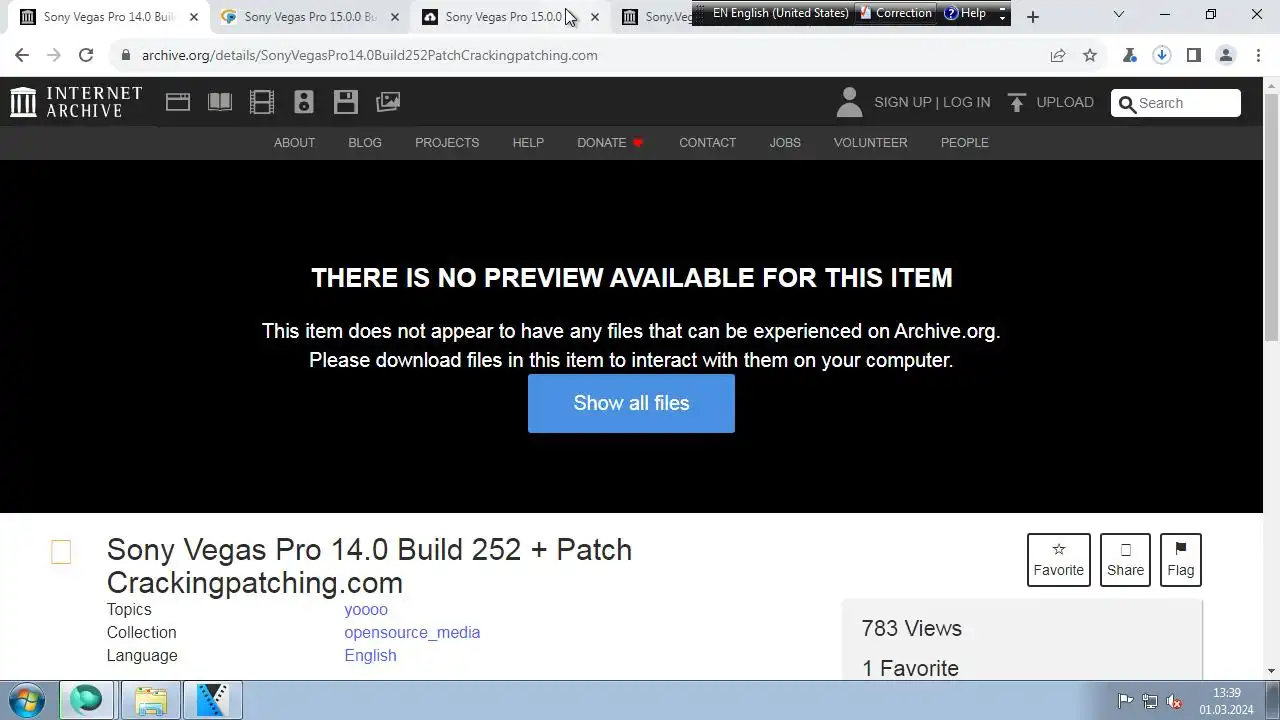Open BLOG menu item
Screen dimensions: 1280x720
pos(365,143)
